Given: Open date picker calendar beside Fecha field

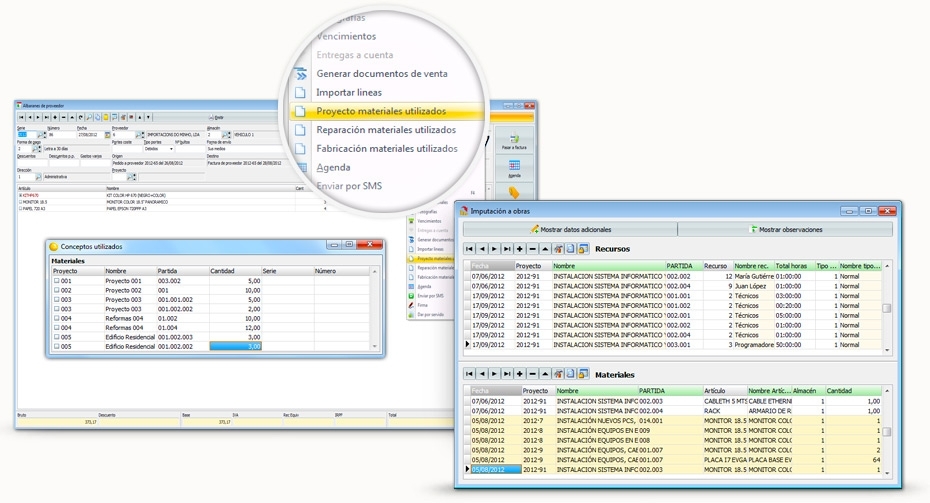Looking at the screenshot, I should [107, 135].
